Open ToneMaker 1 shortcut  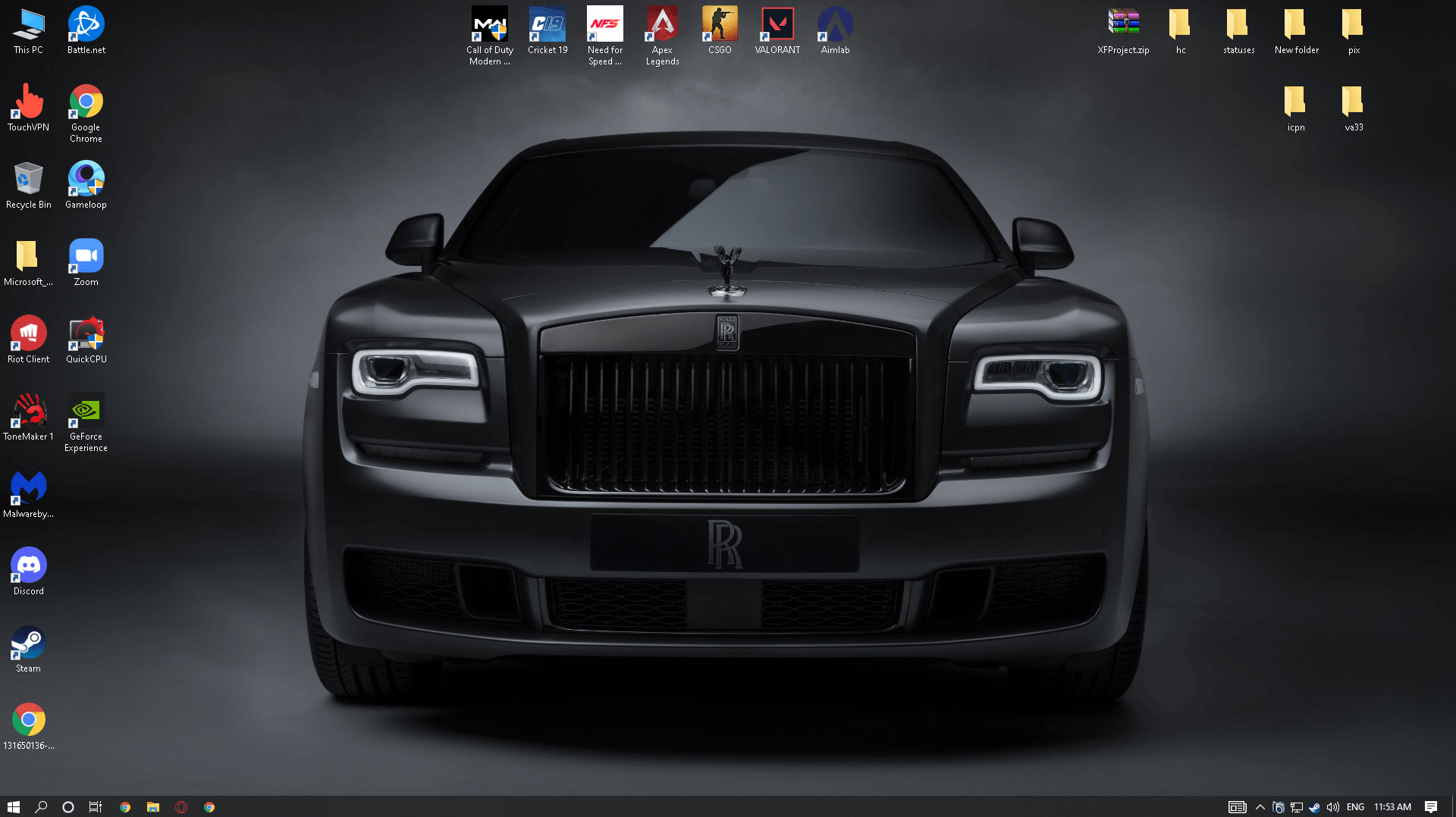click(28, 418)
